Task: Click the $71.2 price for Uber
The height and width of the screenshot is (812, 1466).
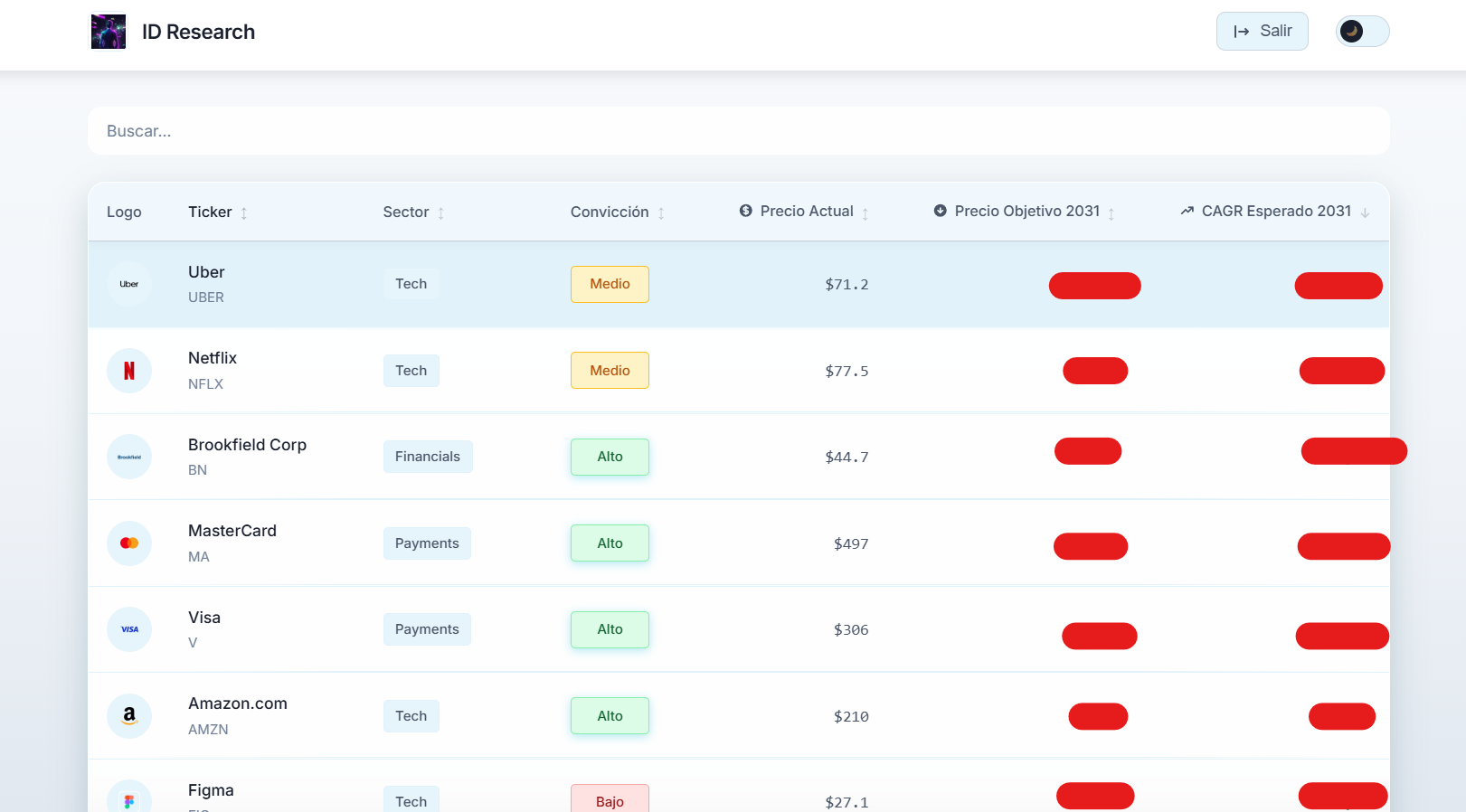Action: (x=846, y=285)
